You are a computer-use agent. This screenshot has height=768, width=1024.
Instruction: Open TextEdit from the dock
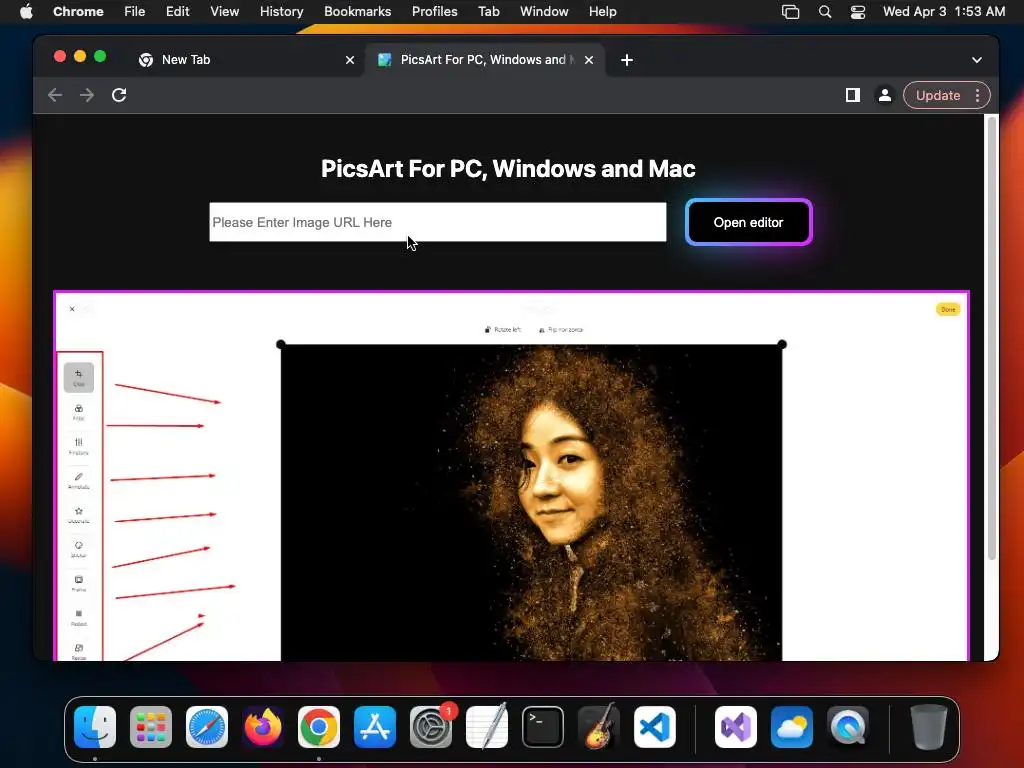click(487, 727)
